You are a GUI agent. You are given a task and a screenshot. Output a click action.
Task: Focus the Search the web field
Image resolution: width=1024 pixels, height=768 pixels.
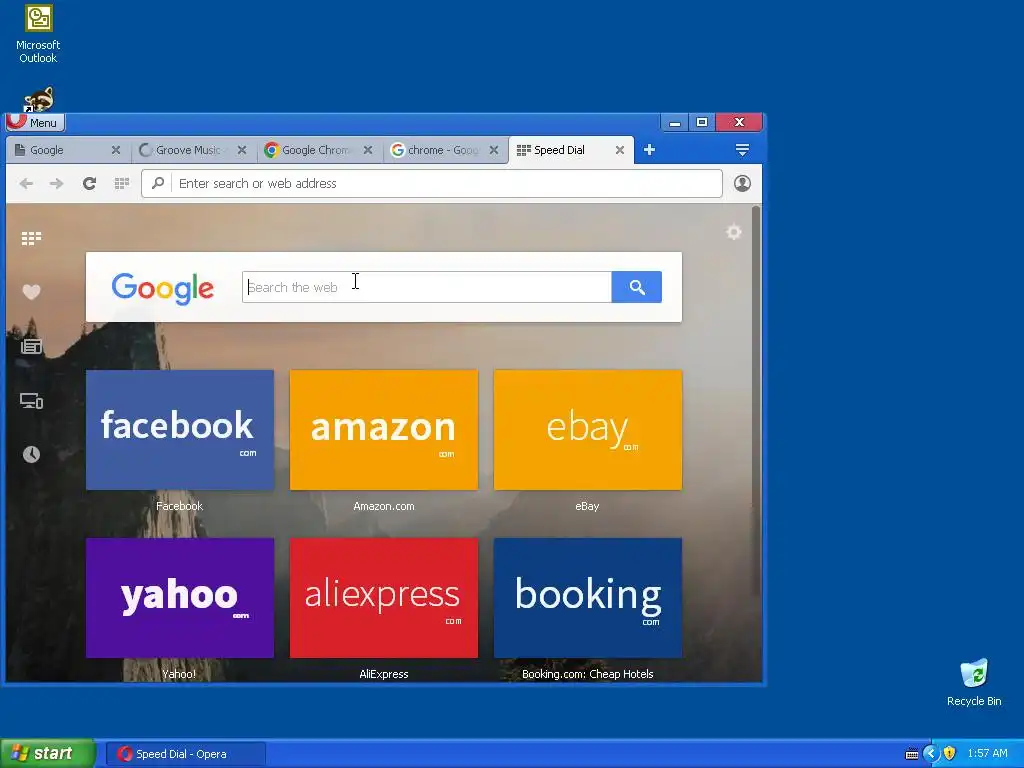pyautogui.click(x=427, y=287)
